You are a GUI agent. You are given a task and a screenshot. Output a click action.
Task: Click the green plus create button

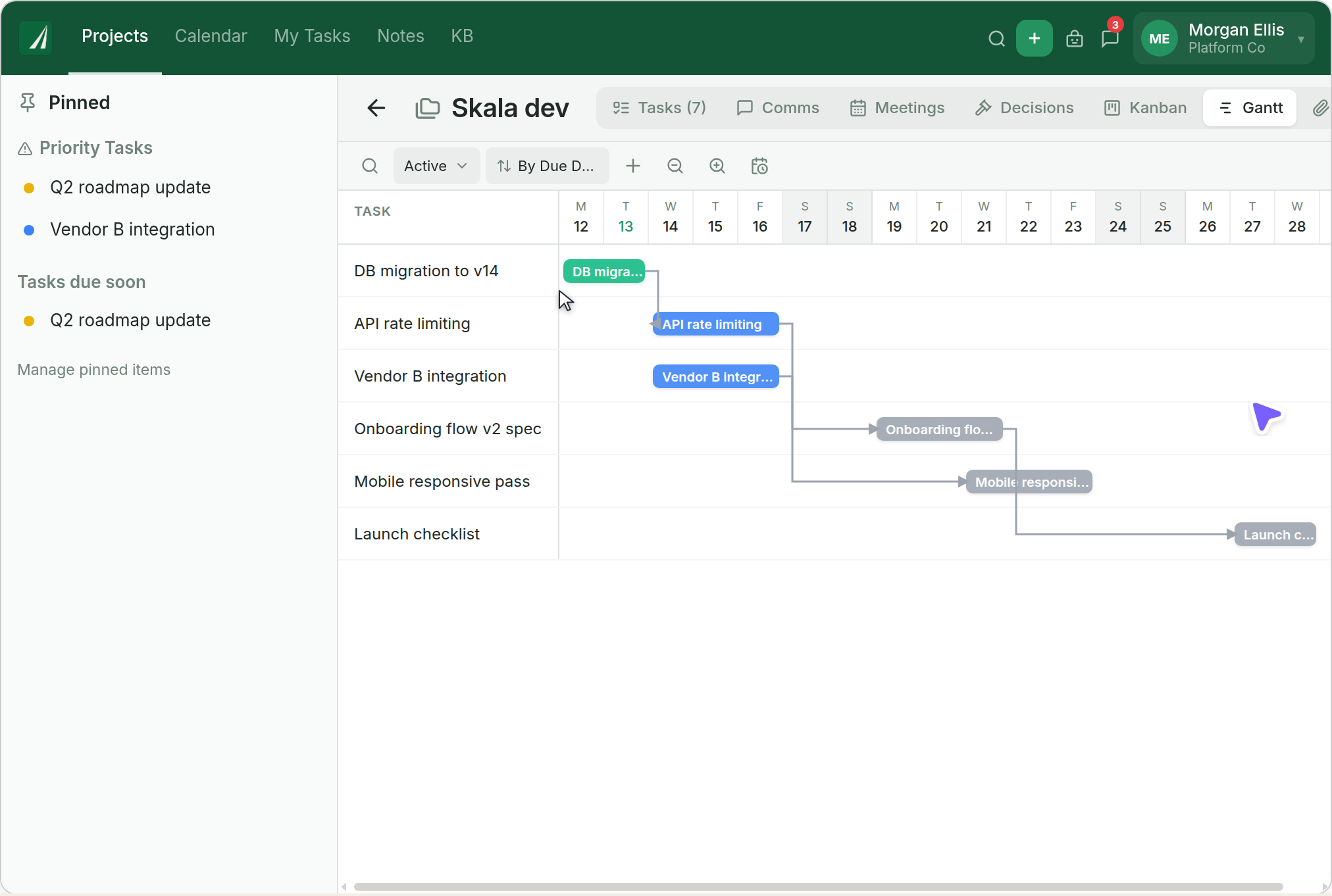pyautogui.click(x=1034, y=38)
